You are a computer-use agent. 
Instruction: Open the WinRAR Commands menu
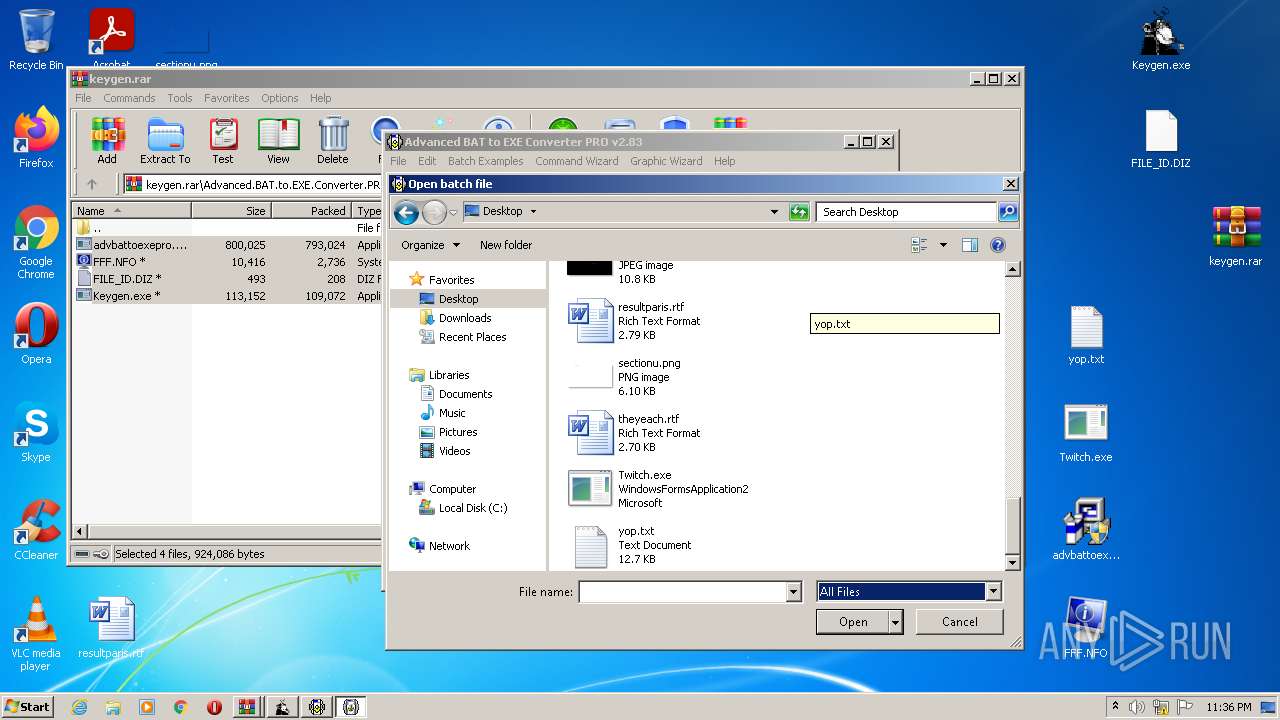coord(129,98)
